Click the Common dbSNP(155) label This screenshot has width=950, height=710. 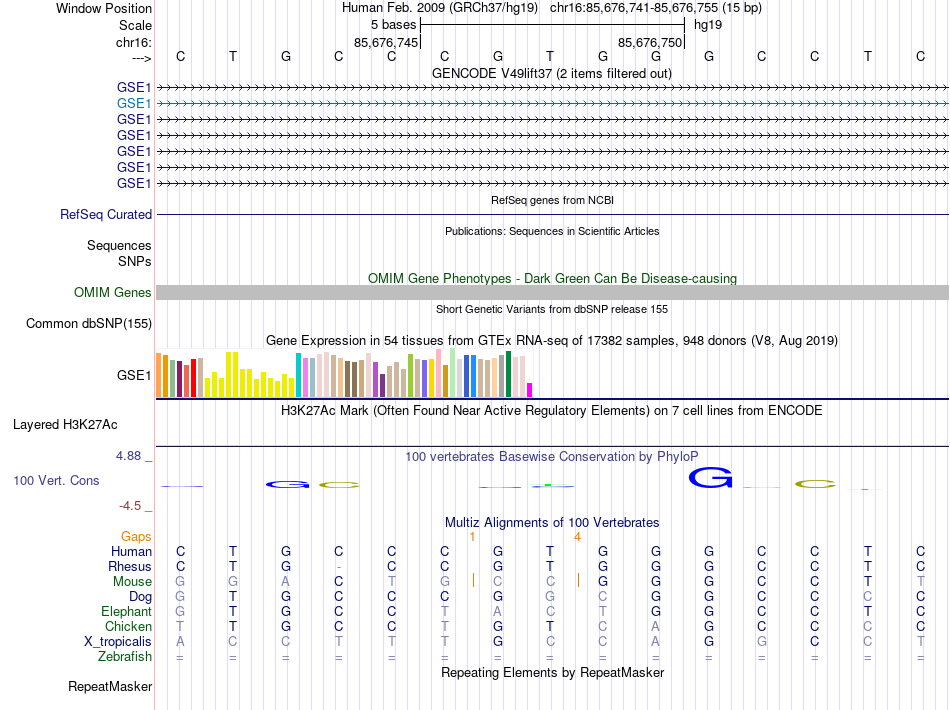89,323
